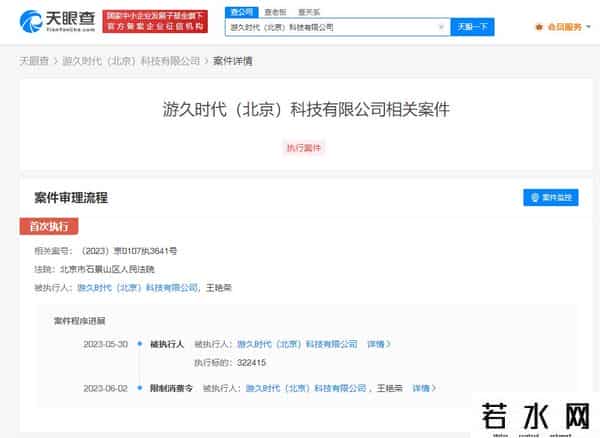Image resolution: width=600 pixels, height=438 pixels.
Task: Open the 会员服务 menu
Action: [565, 27]
